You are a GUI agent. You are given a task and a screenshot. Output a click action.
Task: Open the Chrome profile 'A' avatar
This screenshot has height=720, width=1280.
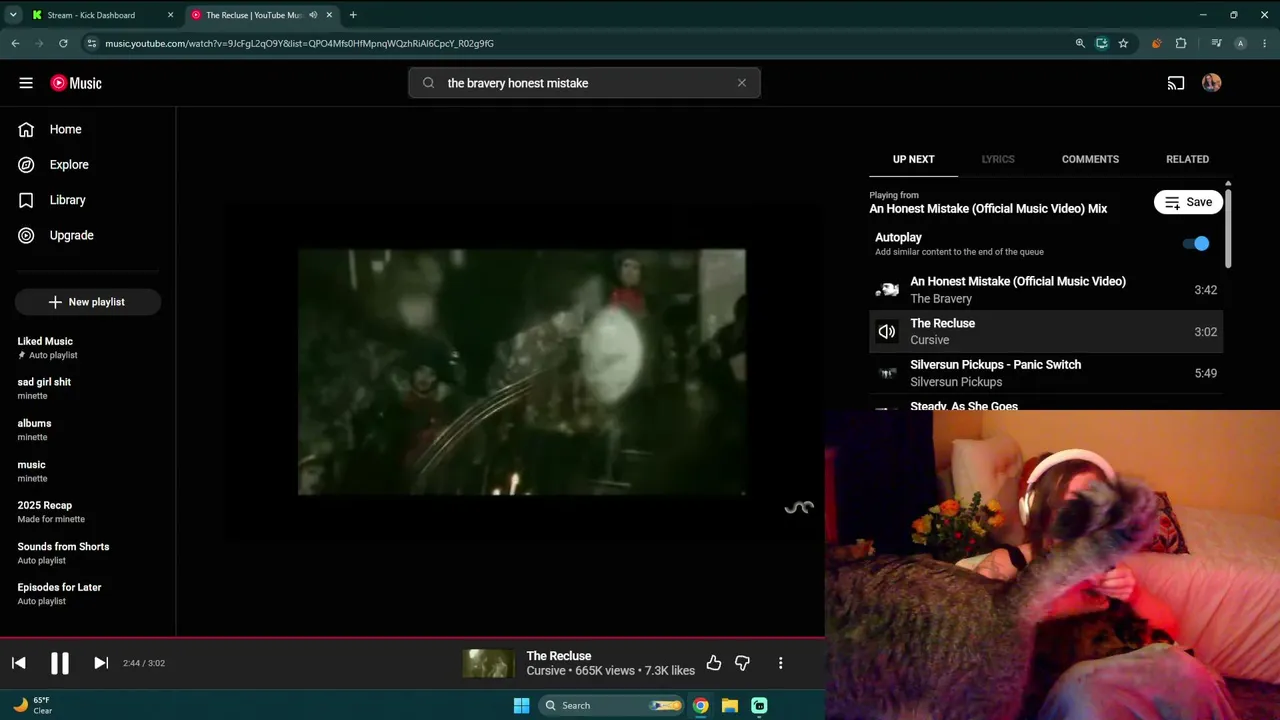pyautogui.click(x=1241, y=43)
